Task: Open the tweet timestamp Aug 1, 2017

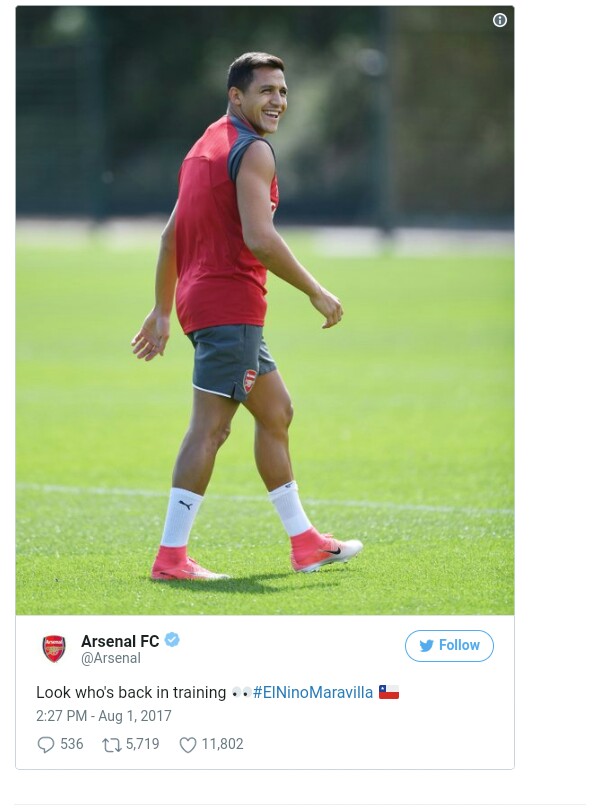Action: pyautogui.click(x=104, y=716)
